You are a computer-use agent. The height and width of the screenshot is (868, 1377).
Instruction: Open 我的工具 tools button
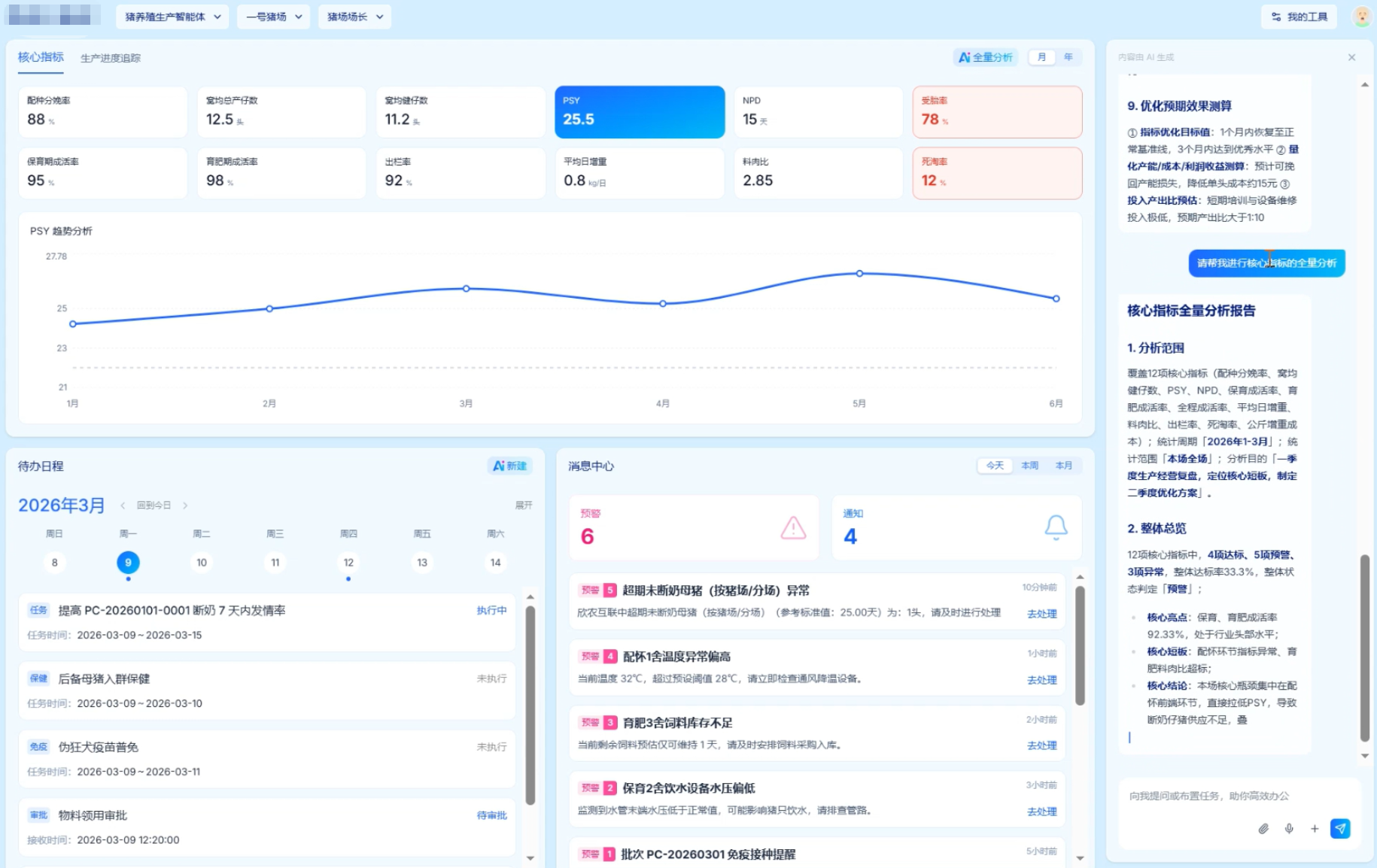[x=1299, y=17]
